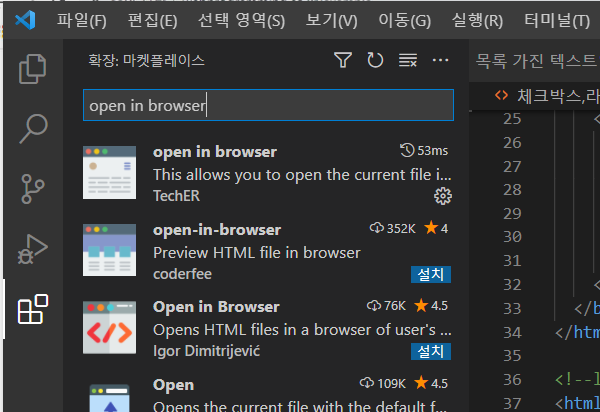Clear extension search results
The height and width of the screenshot is (412, 600).
pyautogui.click(x=408, y=60)
